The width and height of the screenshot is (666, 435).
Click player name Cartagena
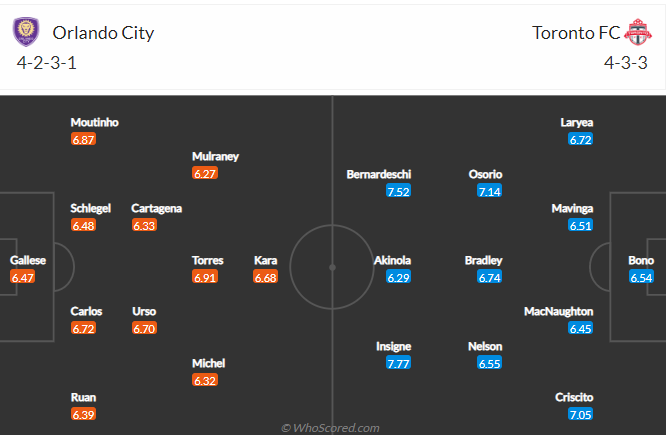pyautogui.click(x=156, y=209)
